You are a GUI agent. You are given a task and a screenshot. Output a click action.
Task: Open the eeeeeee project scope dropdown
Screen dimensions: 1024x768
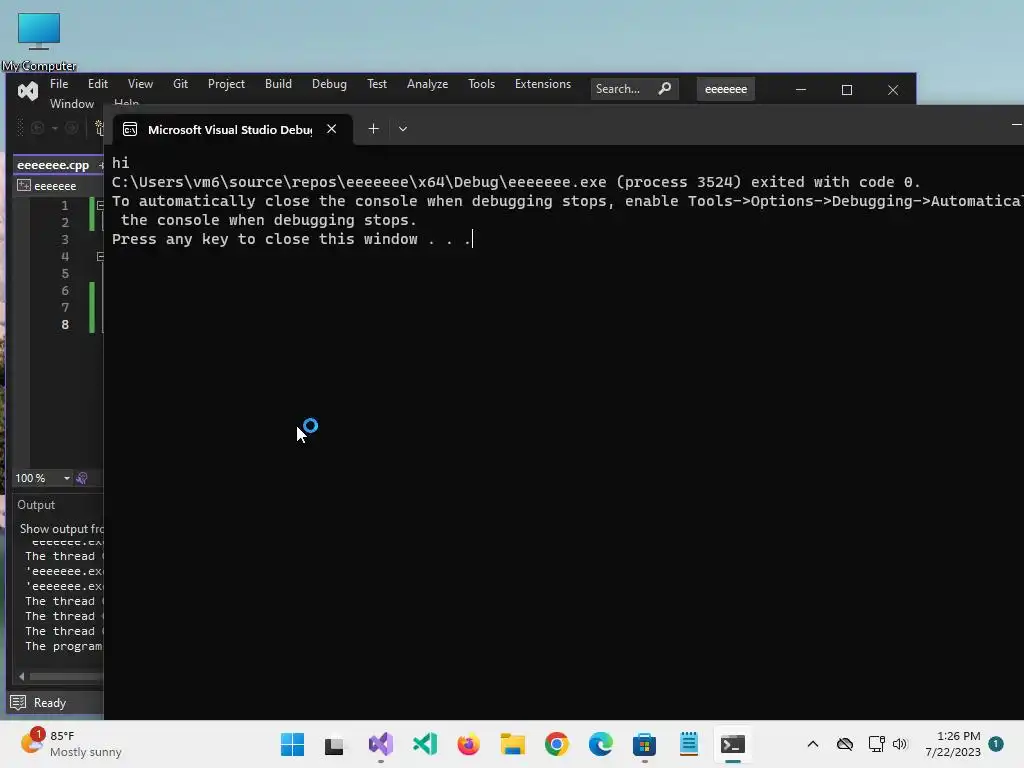(56, 186)
